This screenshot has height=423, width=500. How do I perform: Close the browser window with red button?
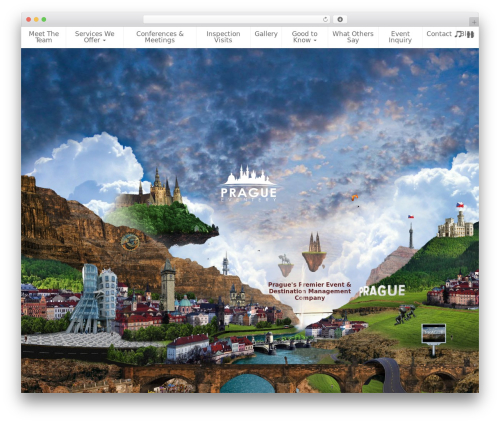[29, 20]
